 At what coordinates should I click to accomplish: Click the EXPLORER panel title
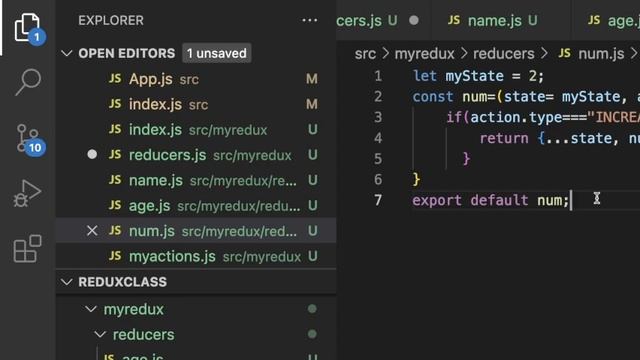point(111,20)
